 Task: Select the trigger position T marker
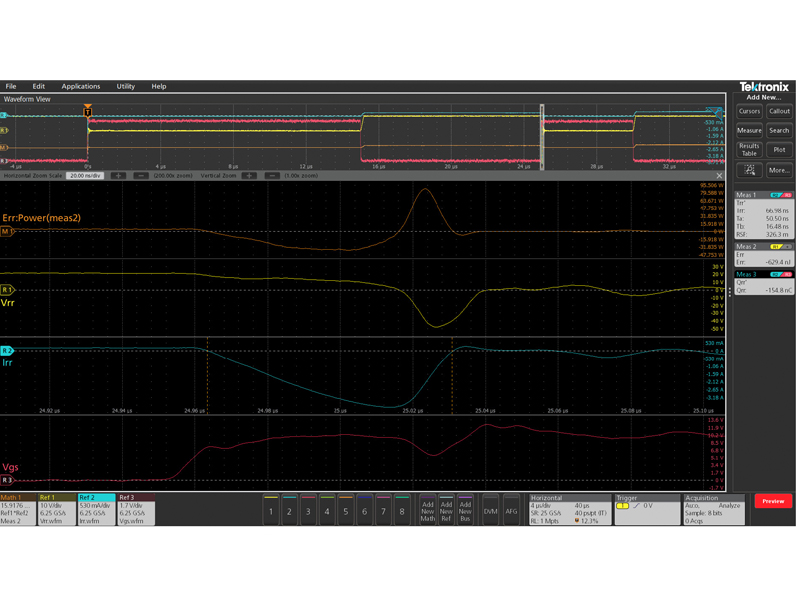pos(88,111)
